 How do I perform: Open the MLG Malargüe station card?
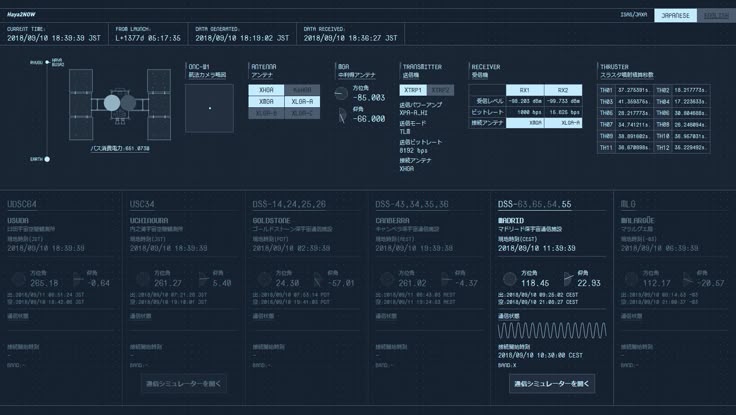coord(675,296)
